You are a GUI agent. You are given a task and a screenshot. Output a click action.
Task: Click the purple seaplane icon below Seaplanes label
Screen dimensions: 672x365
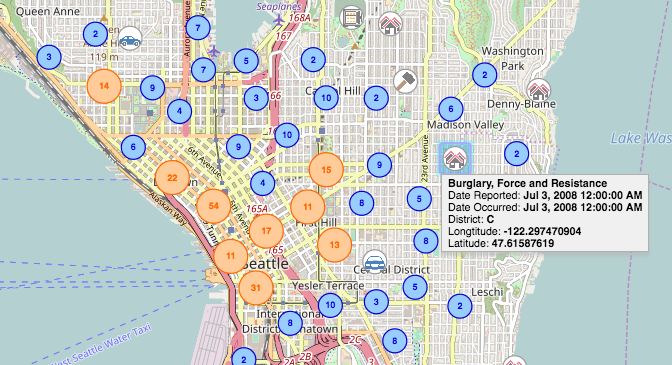pos(279,20)
